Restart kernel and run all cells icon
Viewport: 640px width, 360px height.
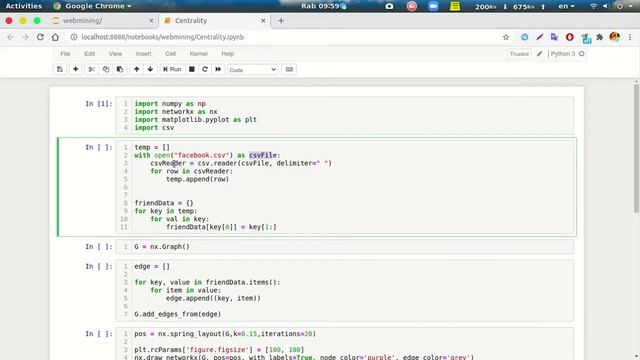(x=218, y=69)
